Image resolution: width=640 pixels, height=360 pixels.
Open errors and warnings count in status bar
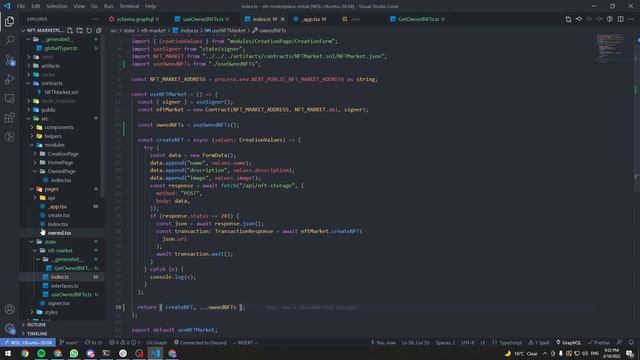click(x=124, y=342)
